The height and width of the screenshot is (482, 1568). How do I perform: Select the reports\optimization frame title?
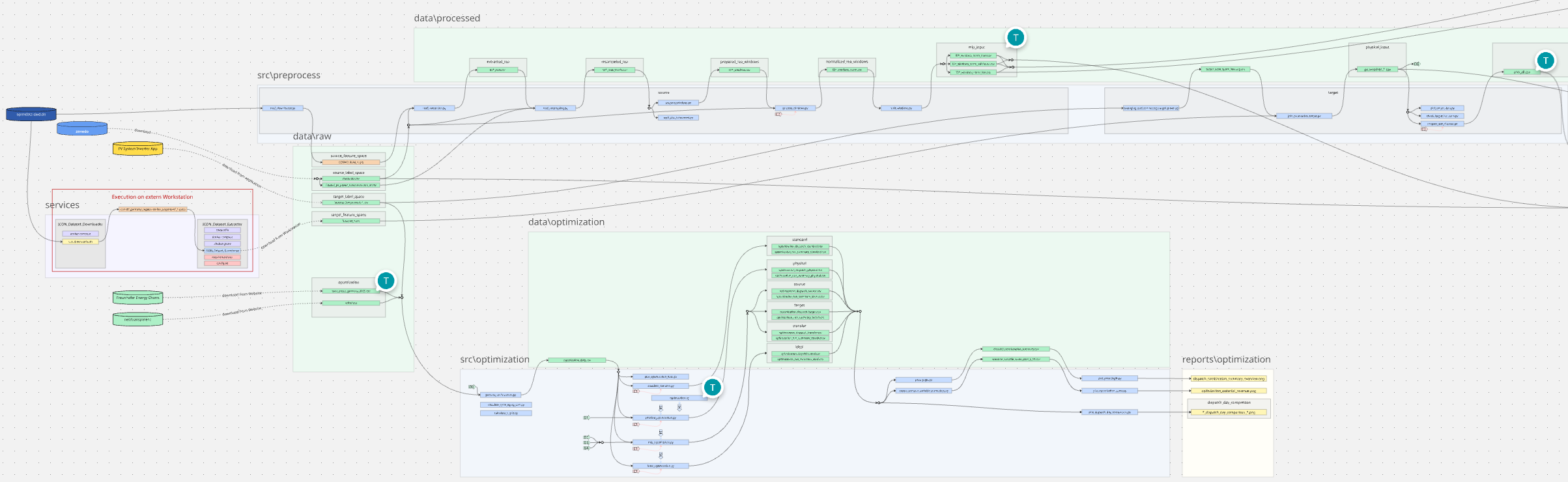1226,360
